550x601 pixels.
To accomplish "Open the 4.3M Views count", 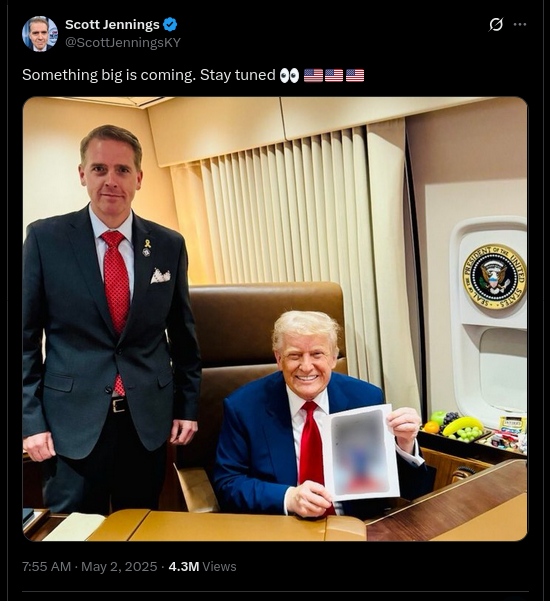I will pyautogui.click(x=202, y=567).
